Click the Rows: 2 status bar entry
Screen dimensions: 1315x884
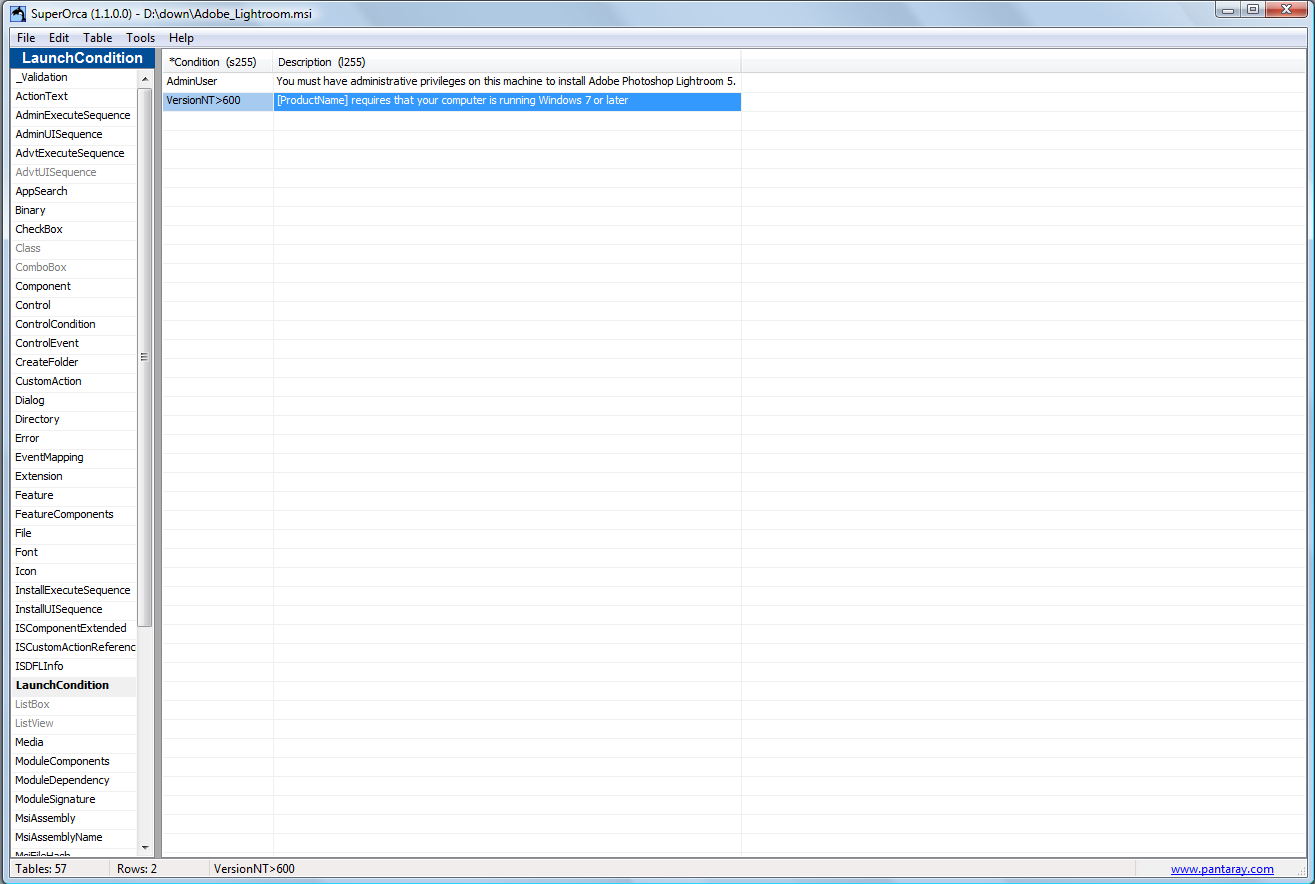pos(137,869)
